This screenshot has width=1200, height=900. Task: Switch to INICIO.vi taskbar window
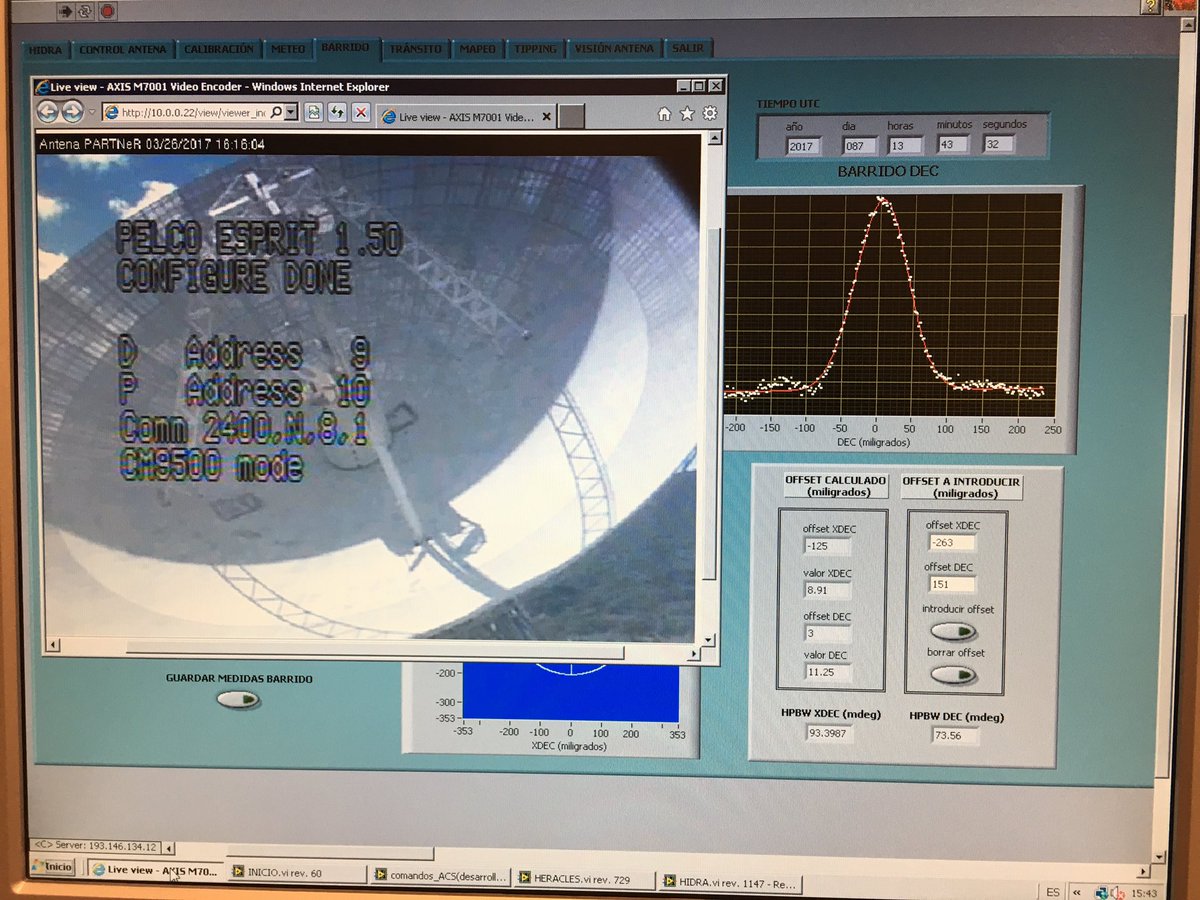295,872
